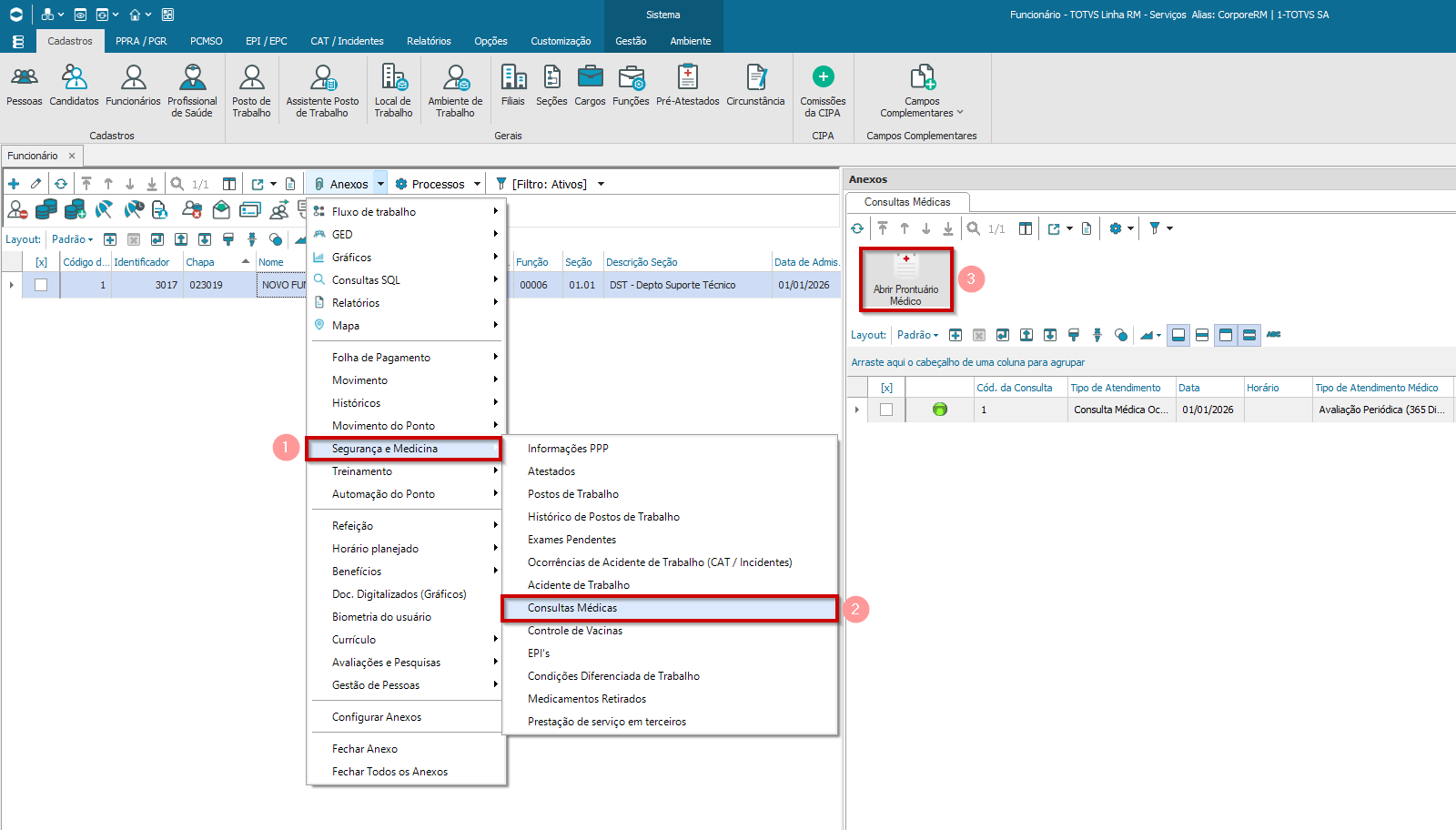The width and height of the screenshot is (1456, 830).
Task: Choose Segurança e Medicina menu item
Action: [x=404, y=449]
